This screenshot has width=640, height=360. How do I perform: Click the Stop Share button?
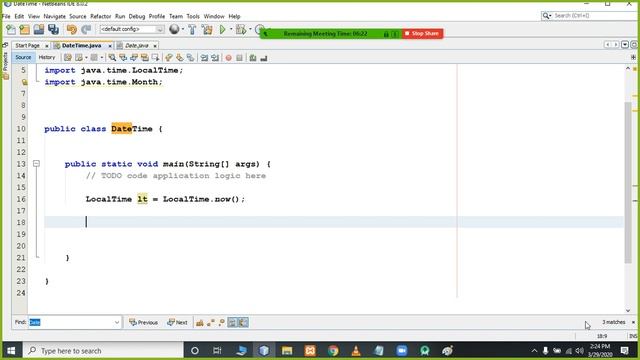pos(422,33)
